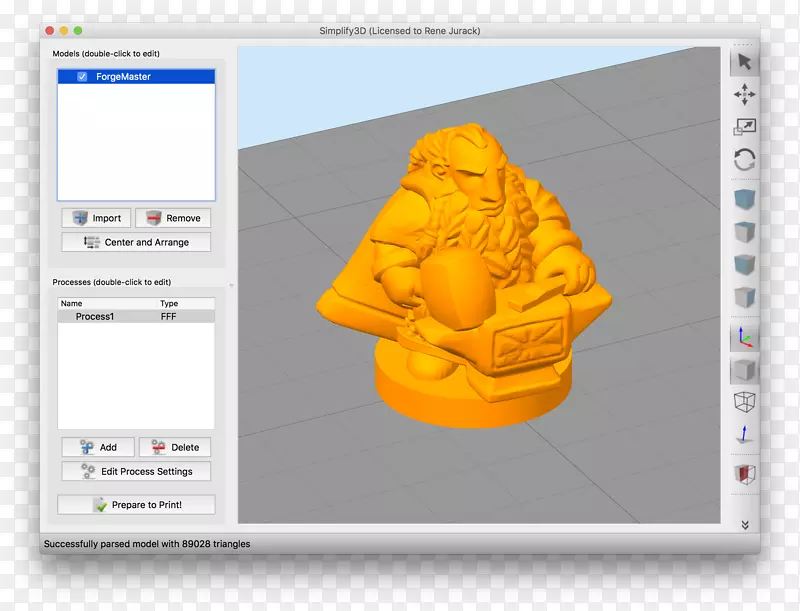This screenshot has width=800, height=611.
Task: Click the Import model button
Action: pyautogui.click(x=96, y=218)
